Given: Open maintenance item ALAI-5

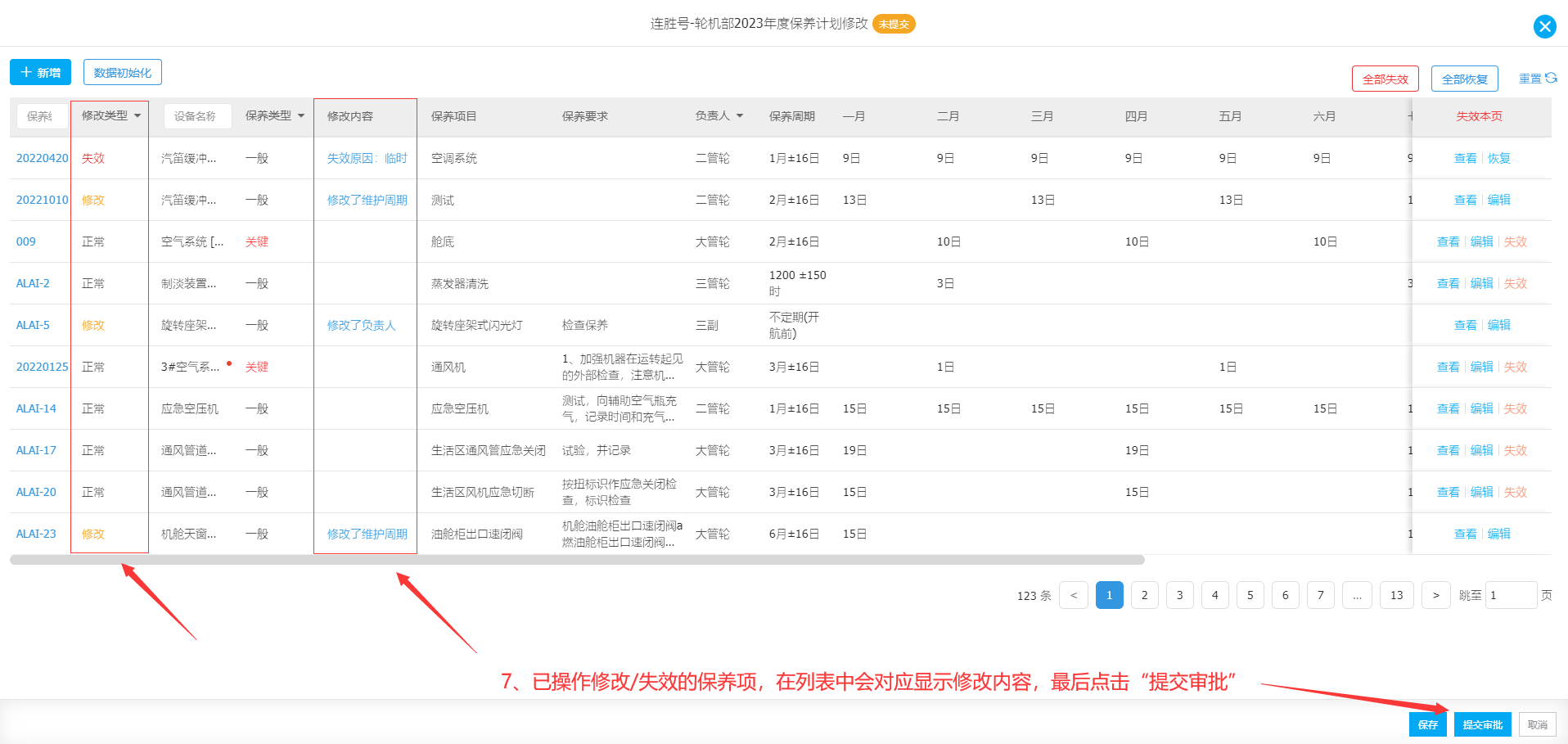Looking at the screenshot, I should click(x=33, y=325).
